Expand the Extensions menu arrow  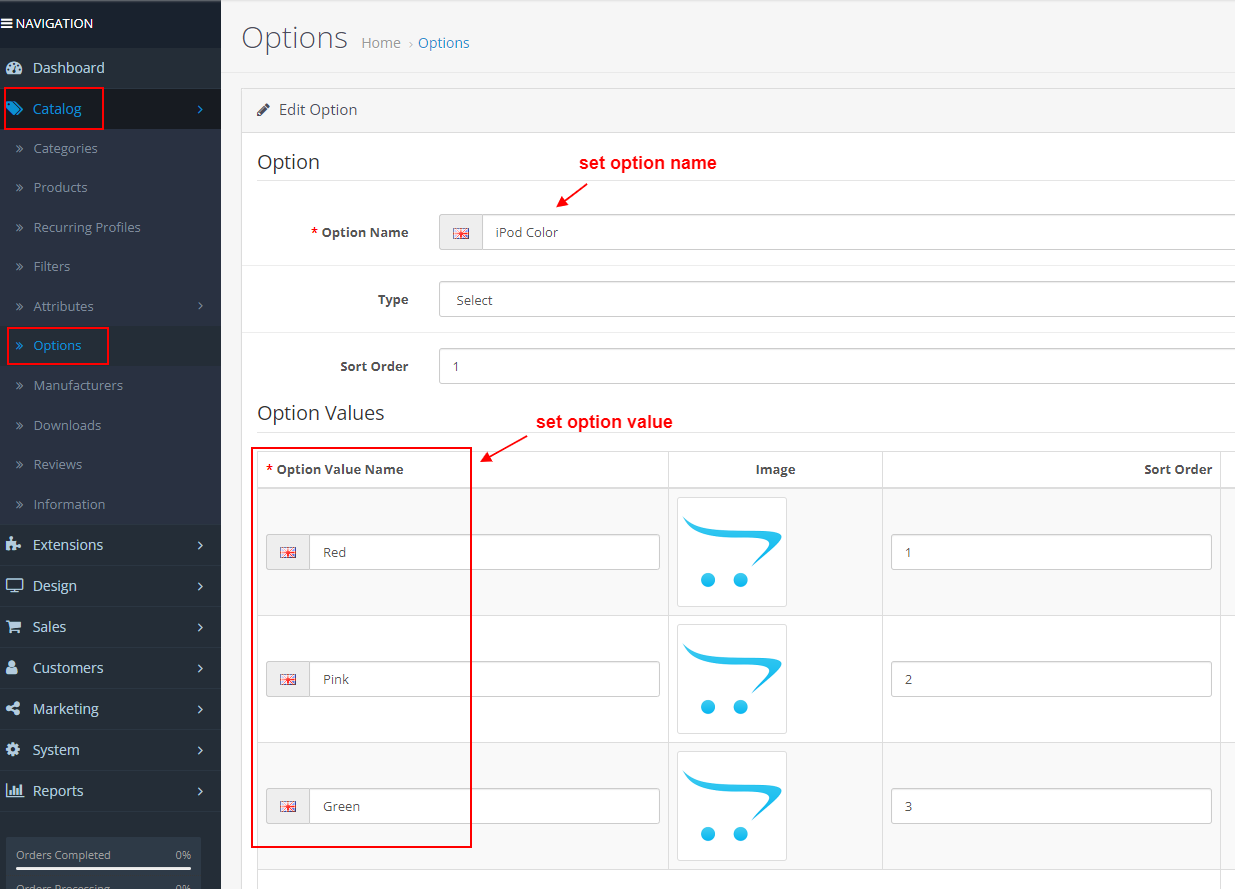point(199,545)
